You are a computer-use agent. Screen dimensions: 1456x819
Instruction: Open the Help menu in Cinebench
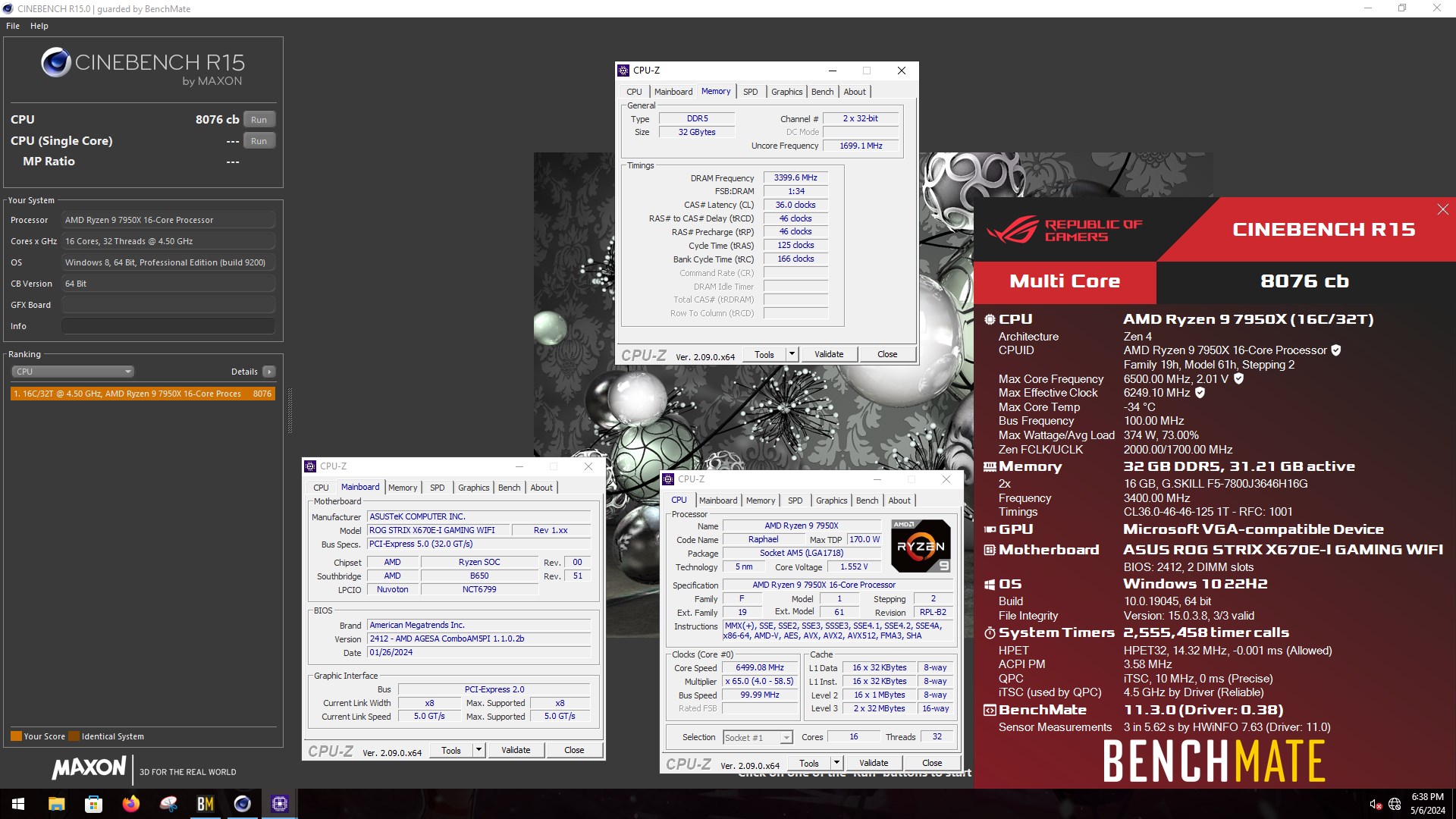[39, 26]
